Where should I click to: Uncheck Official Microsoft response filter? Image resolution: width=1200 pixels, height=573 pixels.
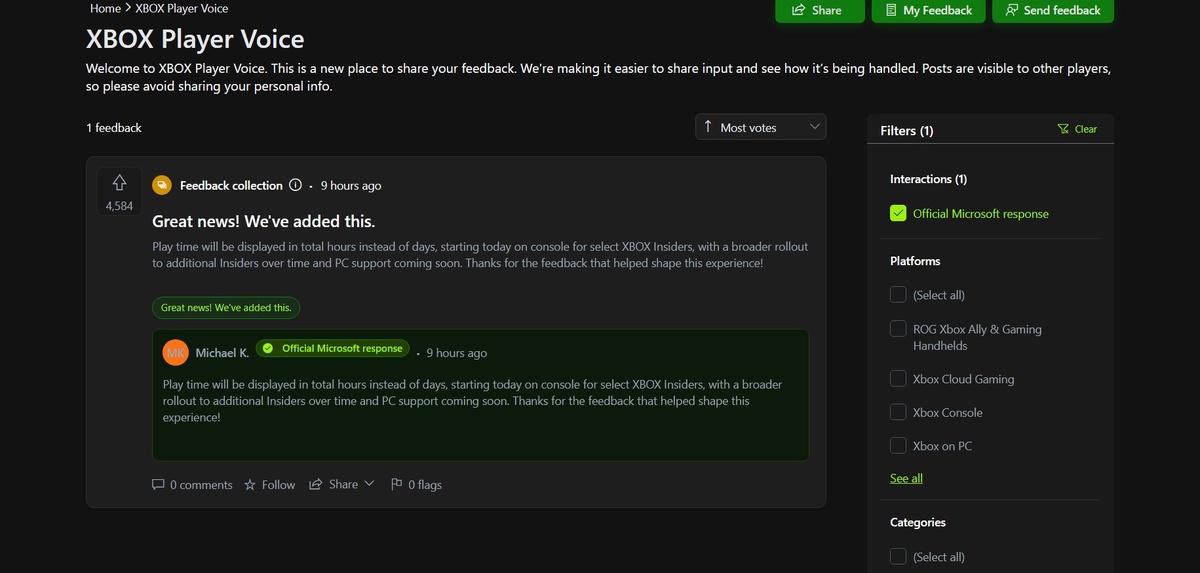[x=898, y=213]
